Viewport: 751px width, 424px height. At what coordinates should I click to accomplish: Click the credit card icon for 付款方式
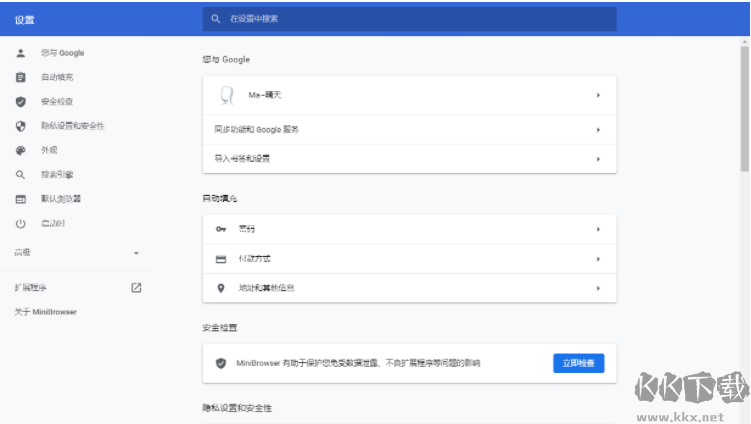(x=221, y=259)
